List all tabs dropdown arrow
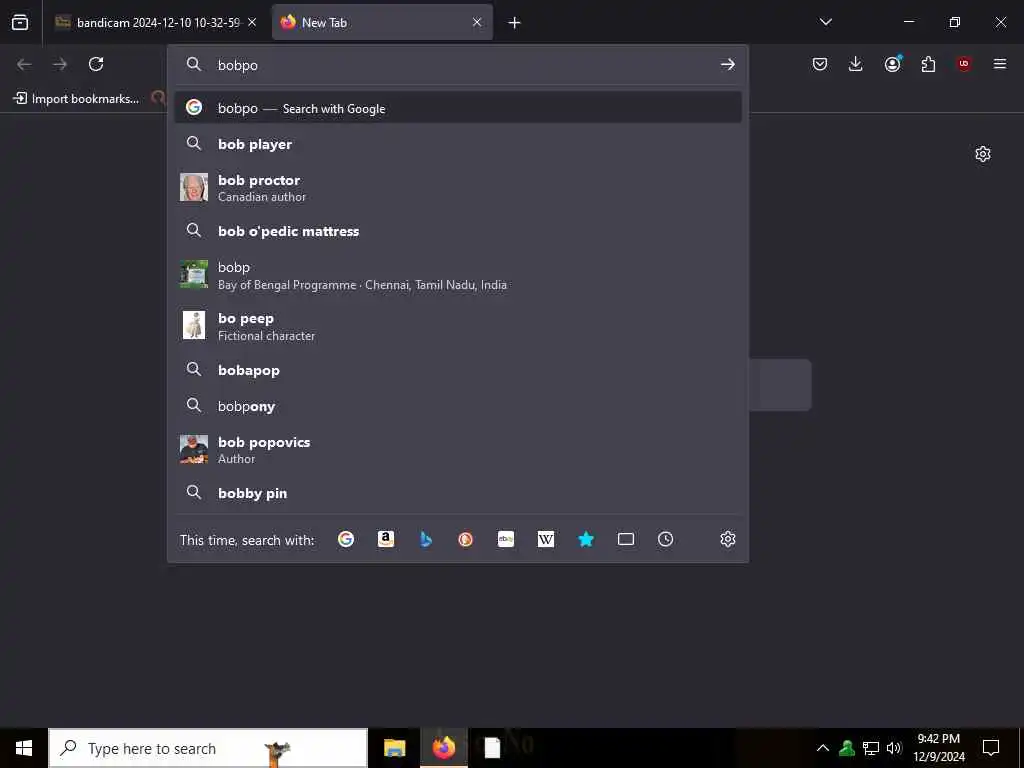This screenshot has height=768, width=1024. coord(825,22)
